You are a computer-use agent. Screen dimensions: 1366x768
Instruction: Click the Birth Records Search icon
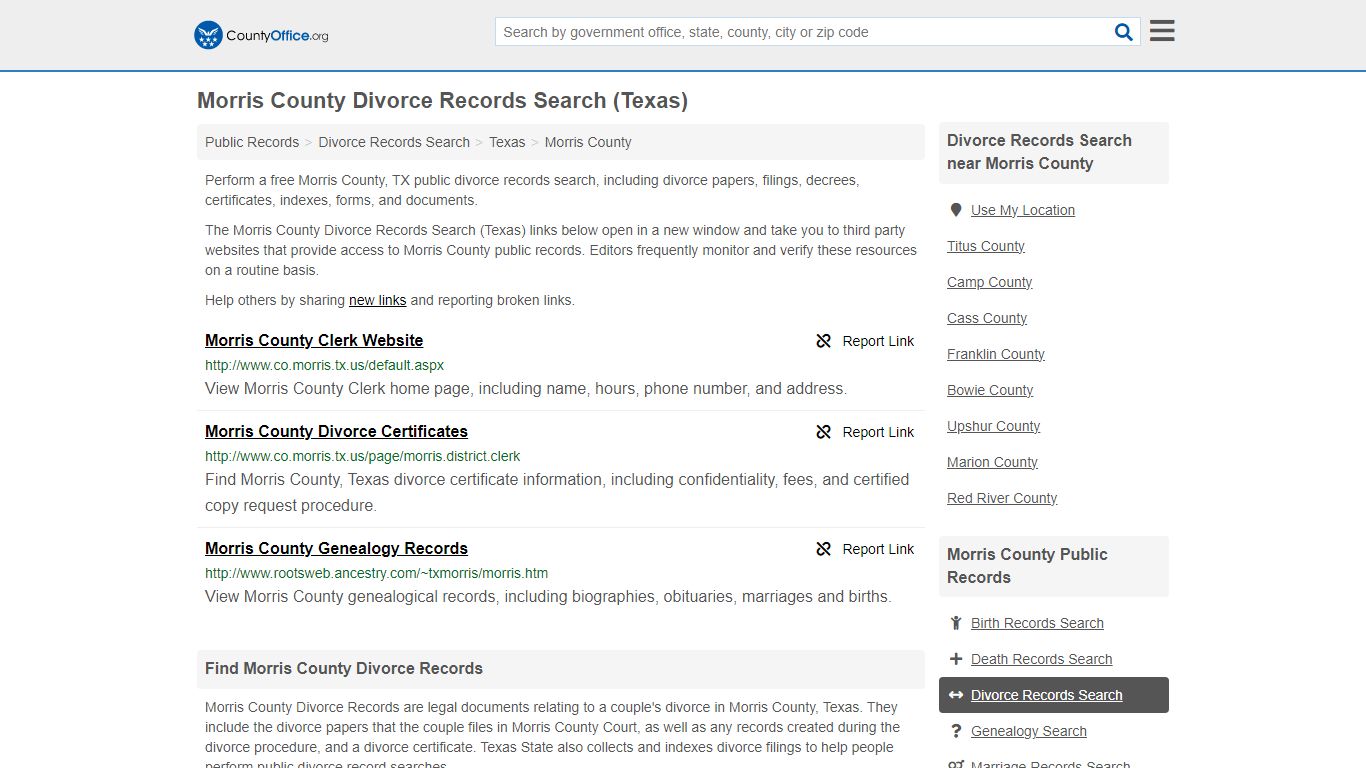956,623
